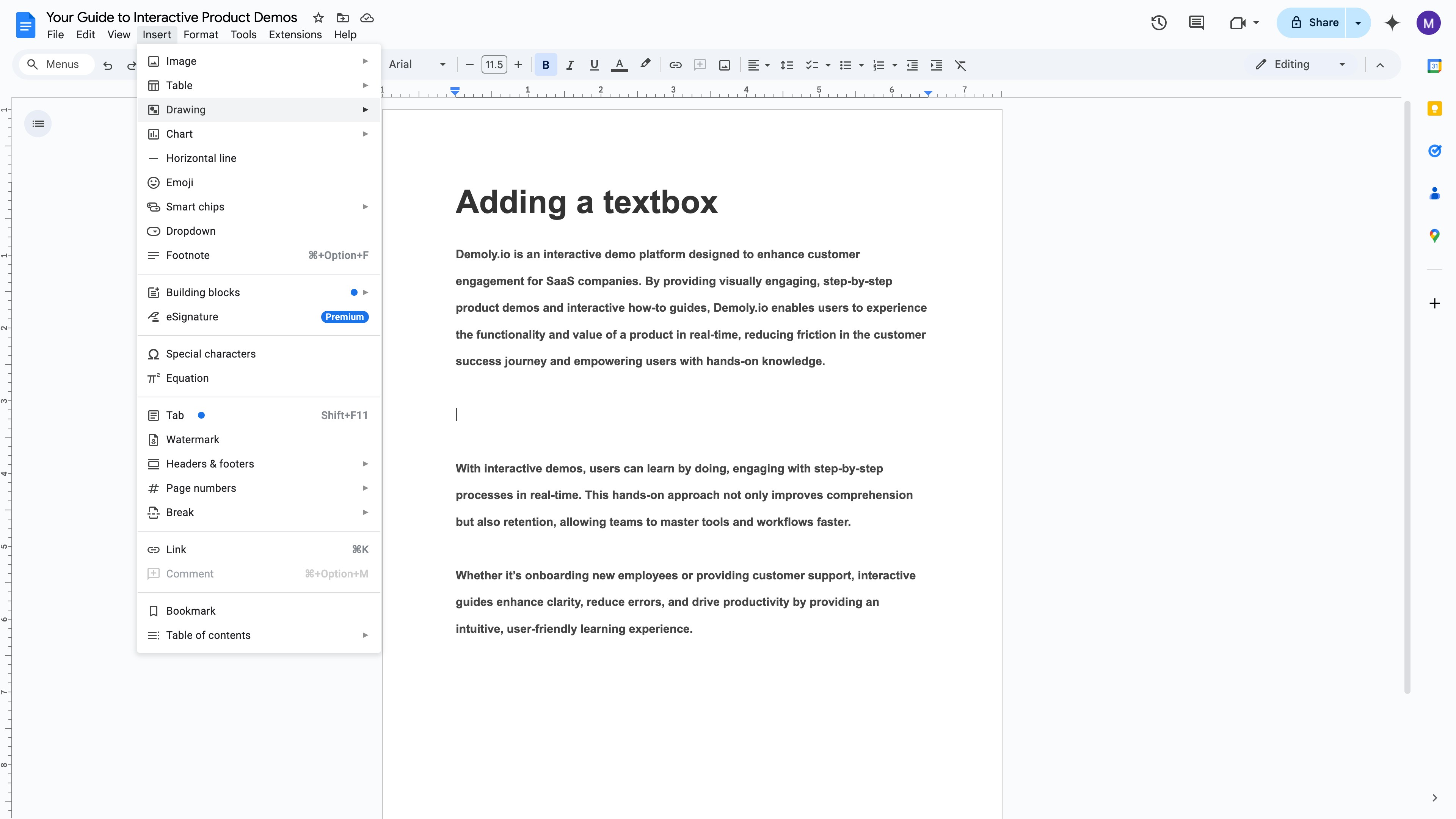1456x819 pixels.
Task: Click the undo arrow
Action: [x=107, y=65]
